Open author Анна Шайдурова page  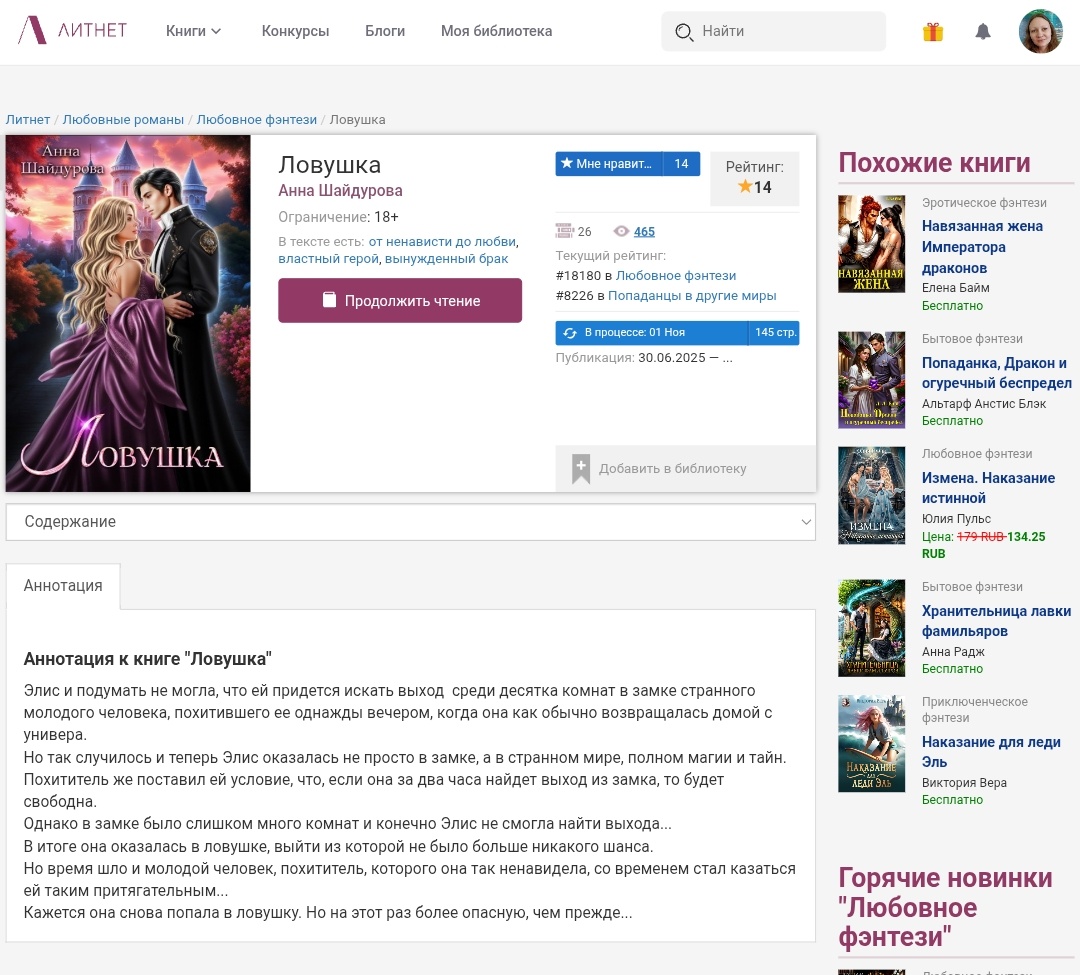(340, 191)
